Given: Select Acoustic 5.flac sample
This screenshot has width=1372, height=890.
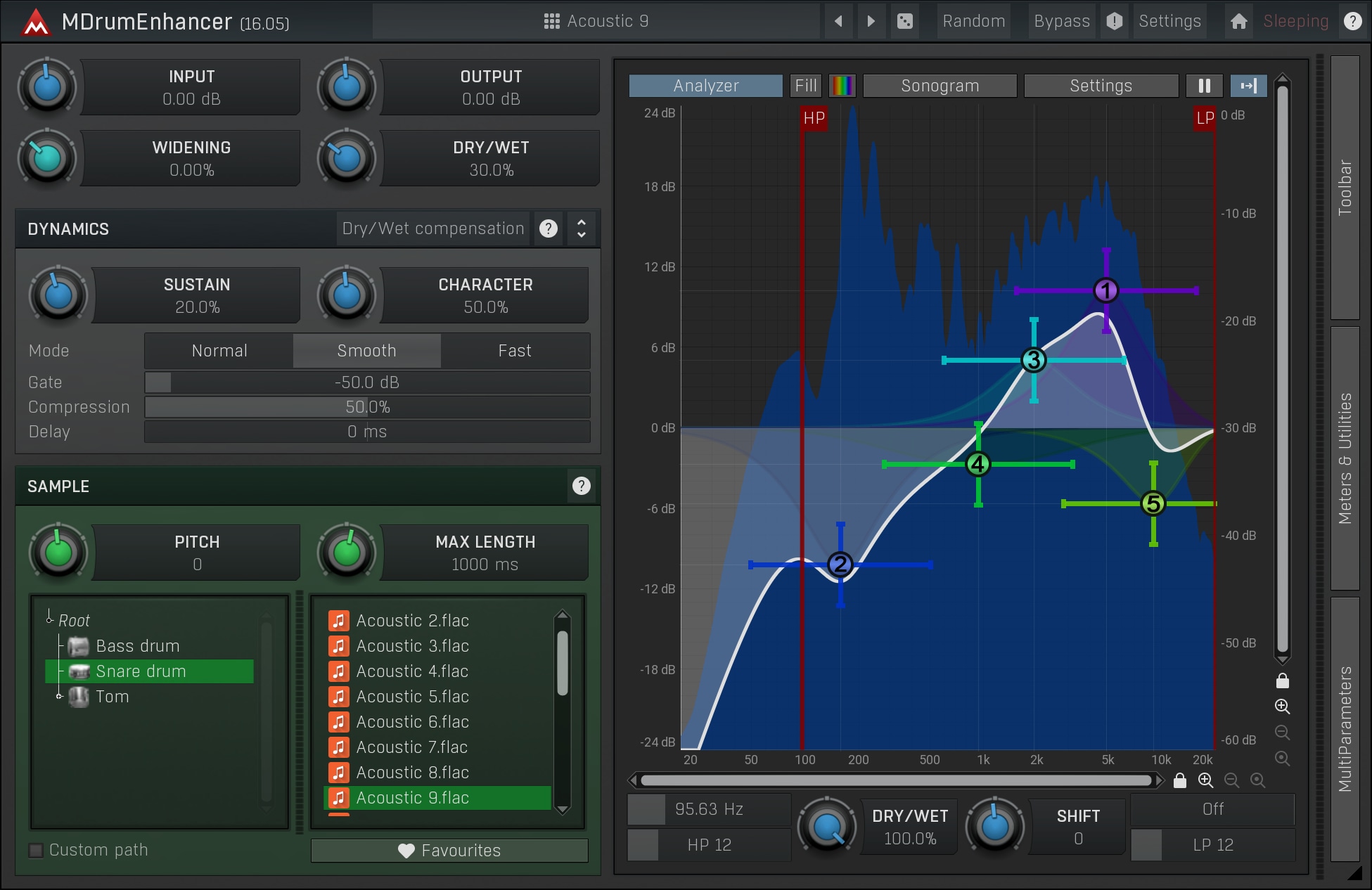Looking at the screenshot, I should coord(437,697).
